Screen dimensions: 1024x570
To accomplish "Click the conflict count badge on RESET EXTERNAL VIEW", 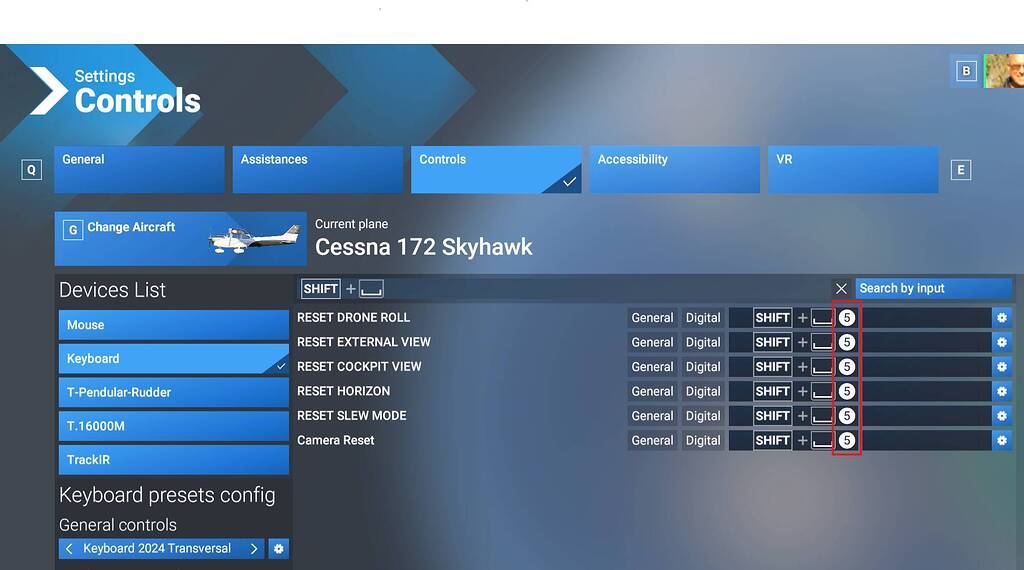I will click(x=846, y=342).
